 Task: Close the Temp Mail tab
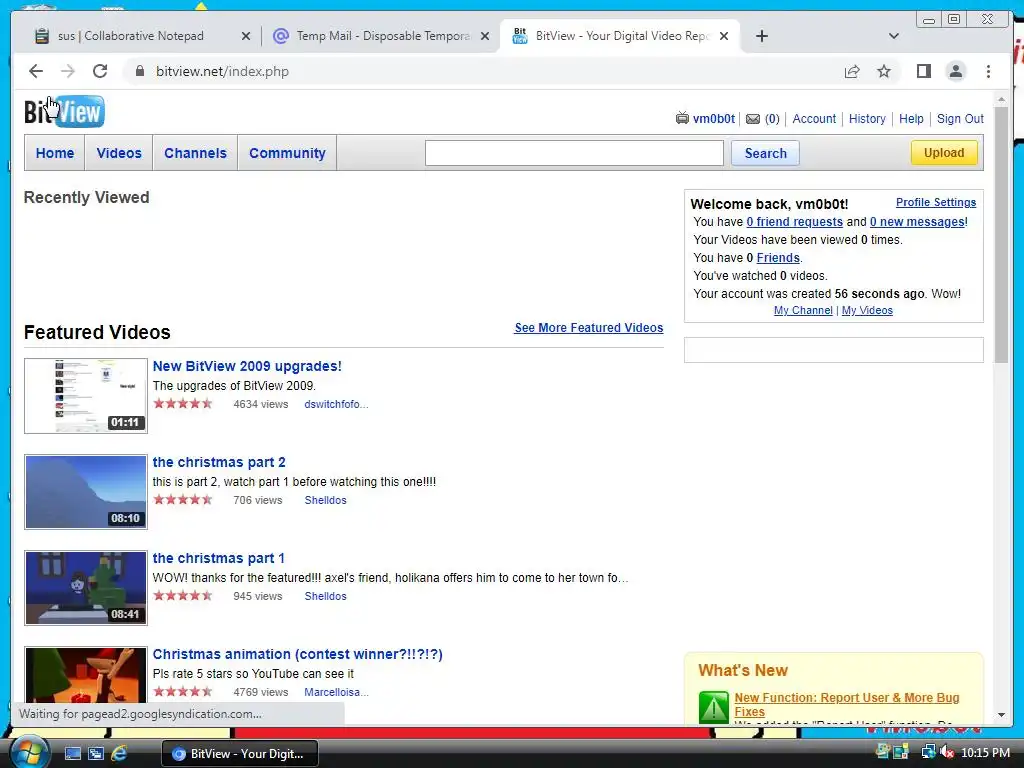[x=485, y=36]
